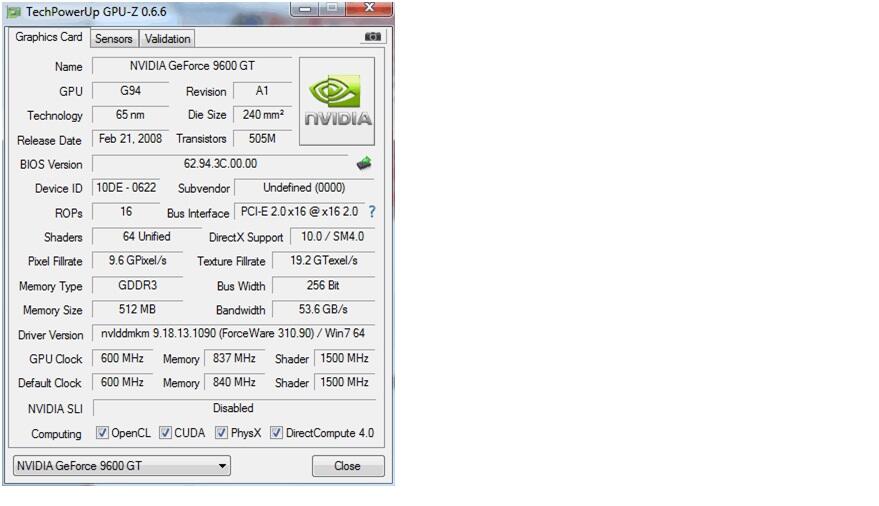Viewport: 879px width, 506px height.
Task: Click the GPU-Z title bar app icon
Action: pos(14,12)
